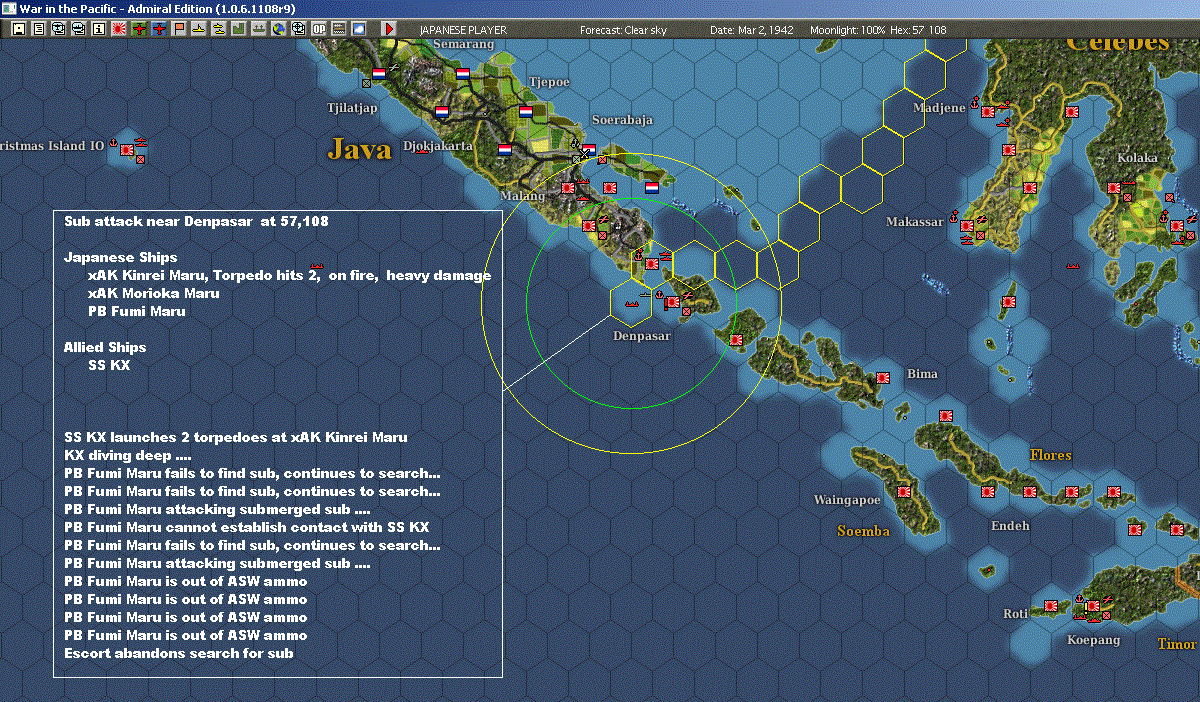Select the red plane on green icon

tap(139, 30)
